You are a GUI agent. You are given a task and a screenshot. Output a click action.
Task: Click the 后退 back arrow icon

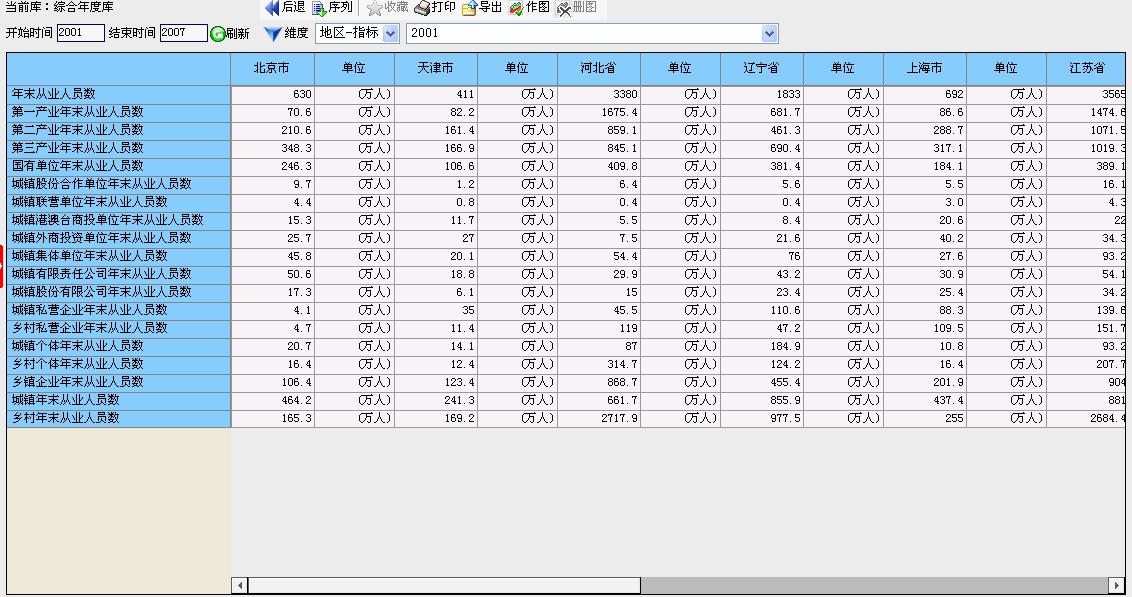[x=271, y=8]
